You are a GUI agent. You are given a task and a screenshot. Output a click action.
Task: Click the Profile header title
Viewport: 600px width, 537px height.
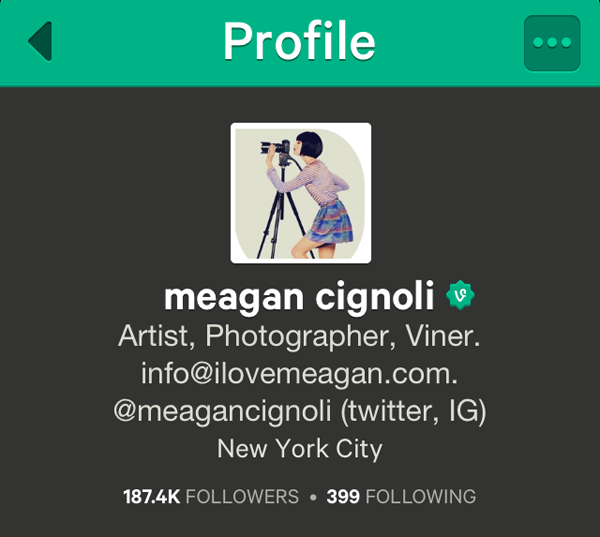tap(299, 41)
